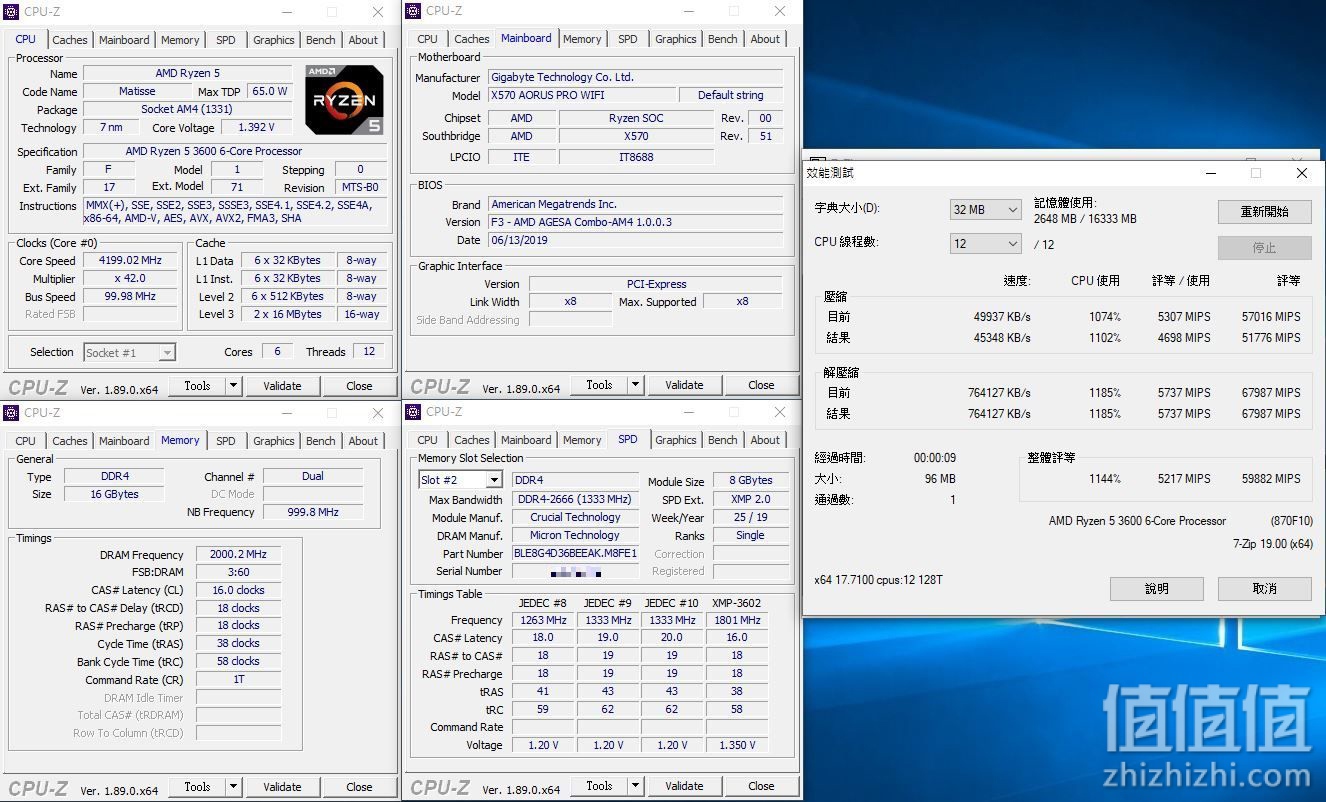Click the XMP-3602 frequency cell 1801 MHz
This screenshot has height=802, width=1326.
[737, 620]
